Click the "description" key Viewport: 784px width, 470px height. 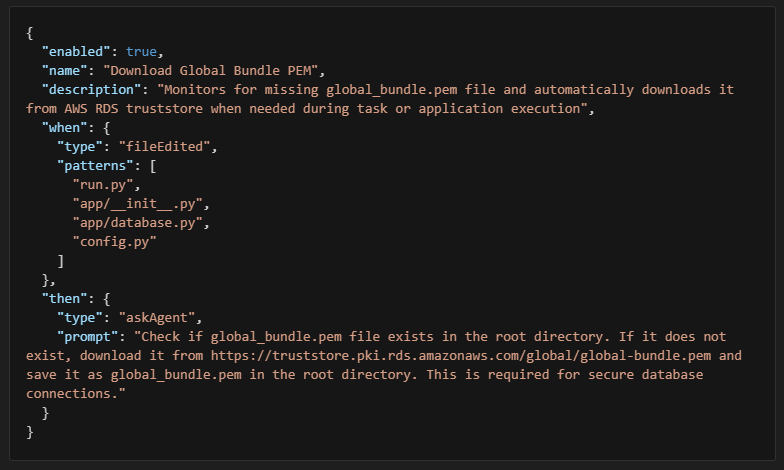[92, 90]
